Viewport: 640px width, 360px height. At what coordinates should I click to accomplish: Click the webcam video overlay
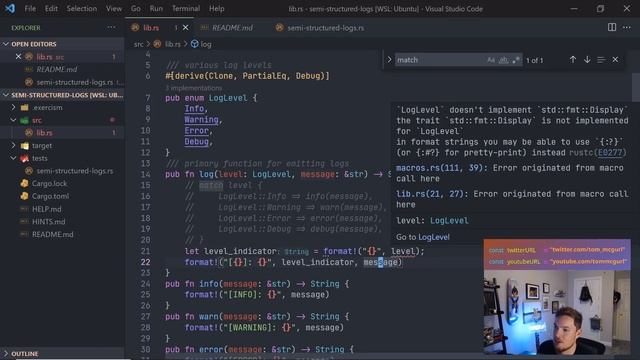coord(557,296)
